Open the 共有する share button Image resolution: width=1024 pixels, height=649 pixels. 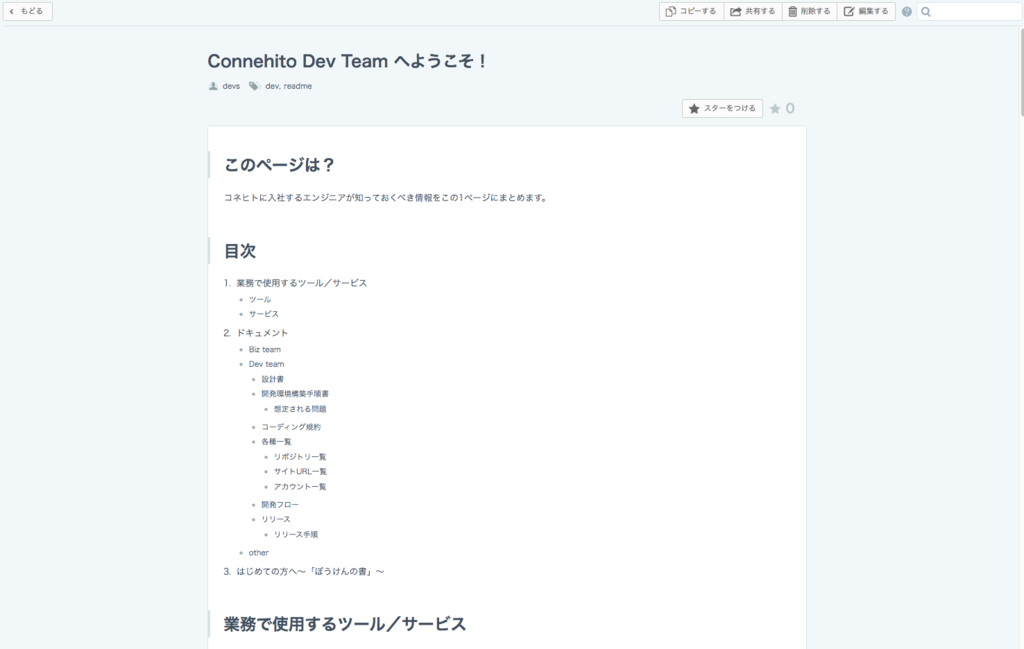753,11
